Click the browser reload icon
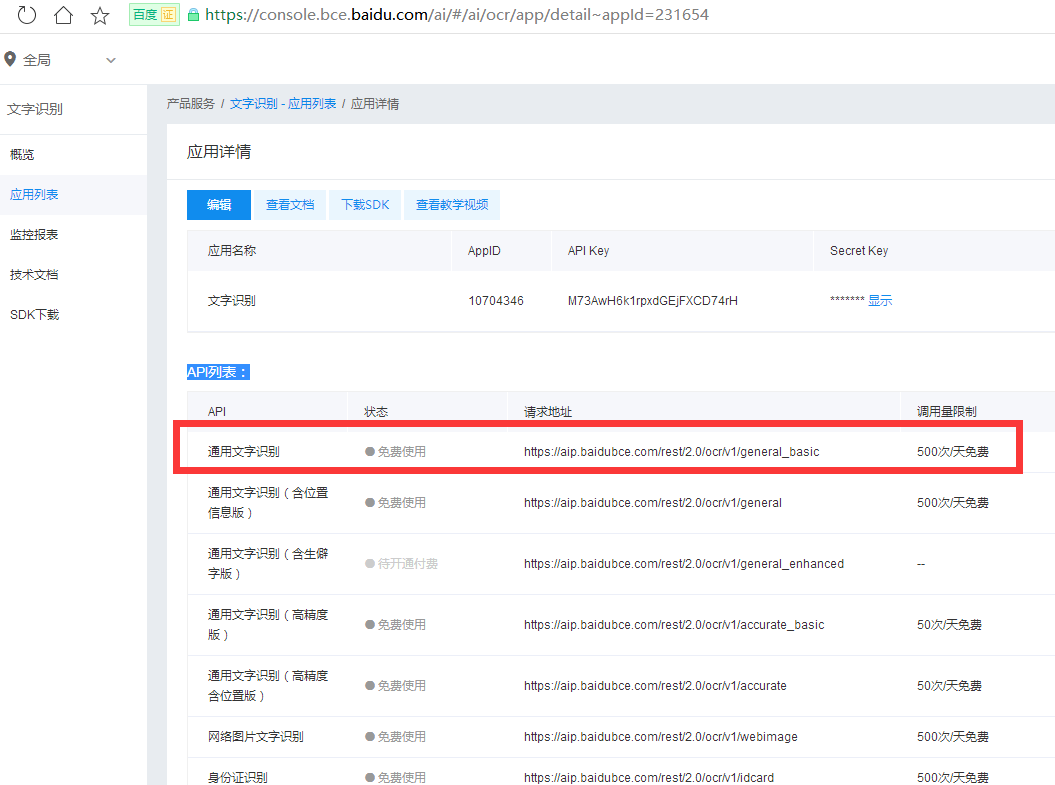This screenshot has width=1055, height=785. pyautogui.click(x=27, y=15)
